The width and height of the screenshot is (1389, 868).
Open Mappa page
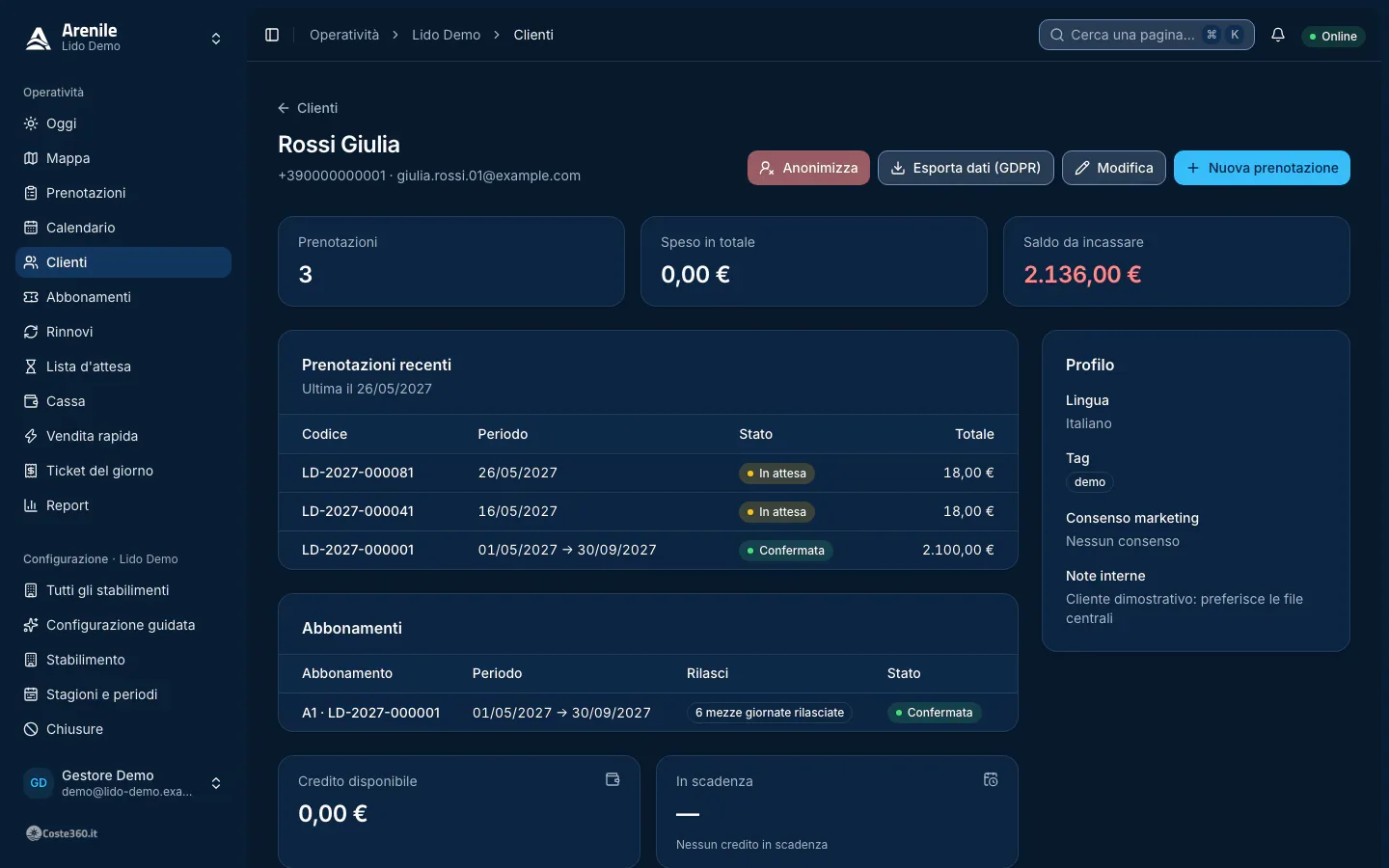pyautogui.click(x=123, y=158)
